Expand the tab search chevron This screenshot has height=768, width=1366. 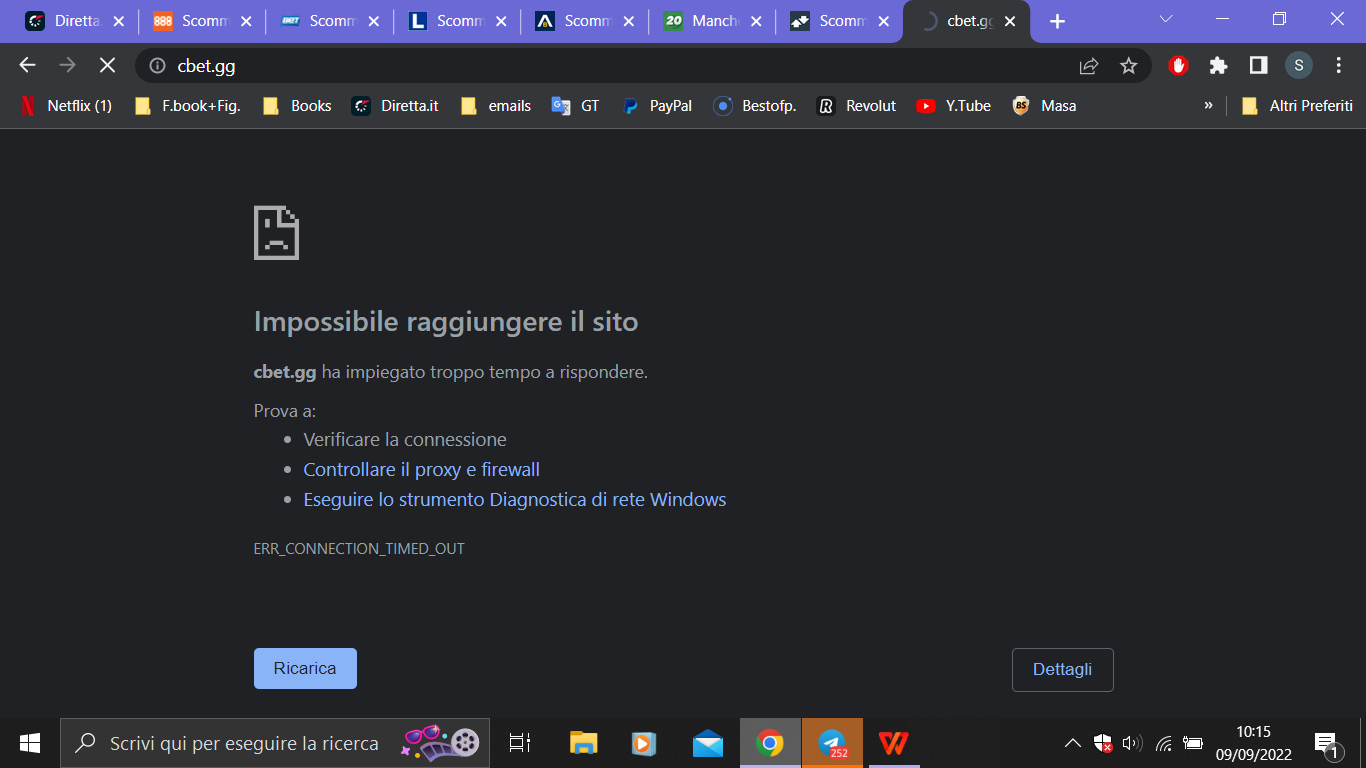click(1166, 19)
